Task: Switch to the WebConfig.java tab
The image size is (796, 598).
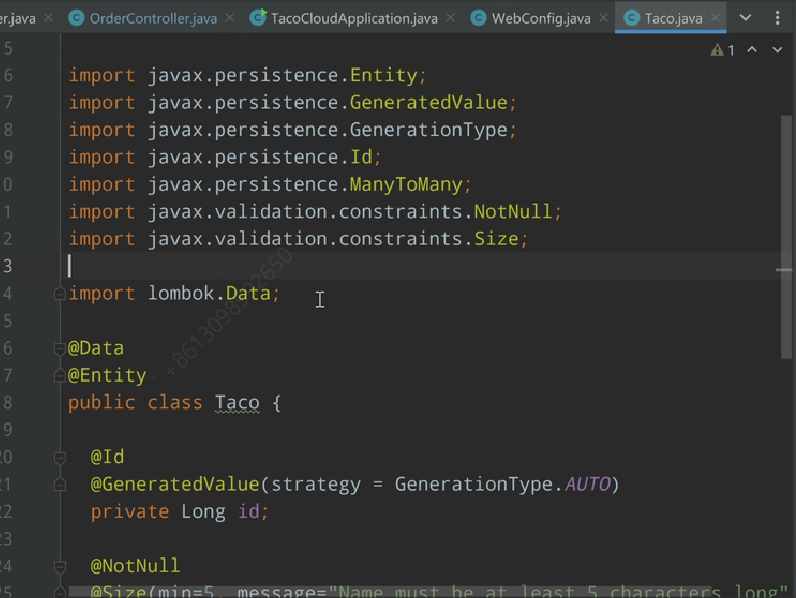Action: (541, 19)
